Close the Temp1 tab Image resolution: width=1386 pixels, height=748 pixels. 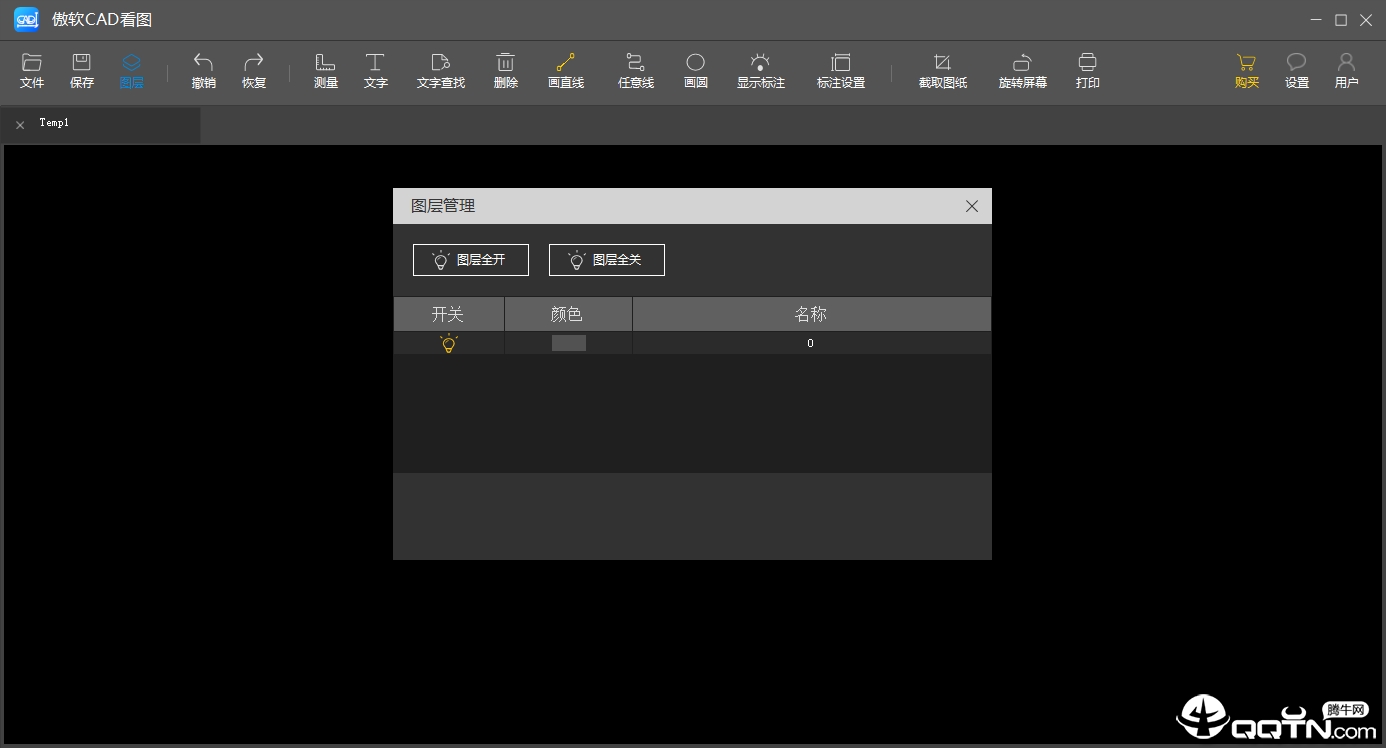[20, 125]
